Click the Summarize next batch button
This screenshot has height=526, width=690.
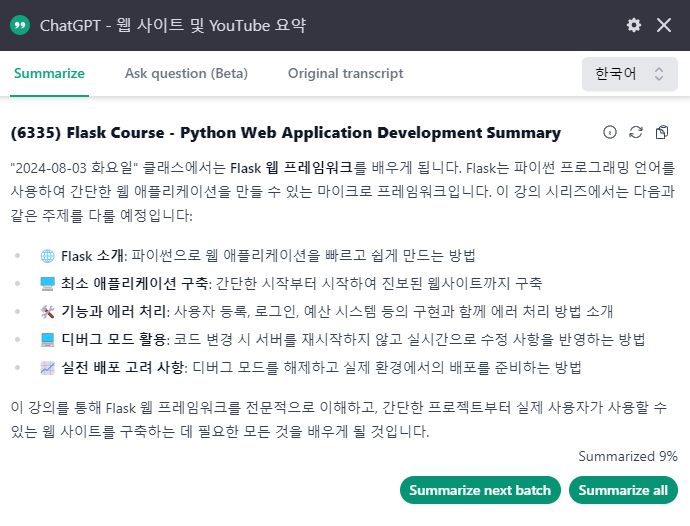tap(480, 490)
